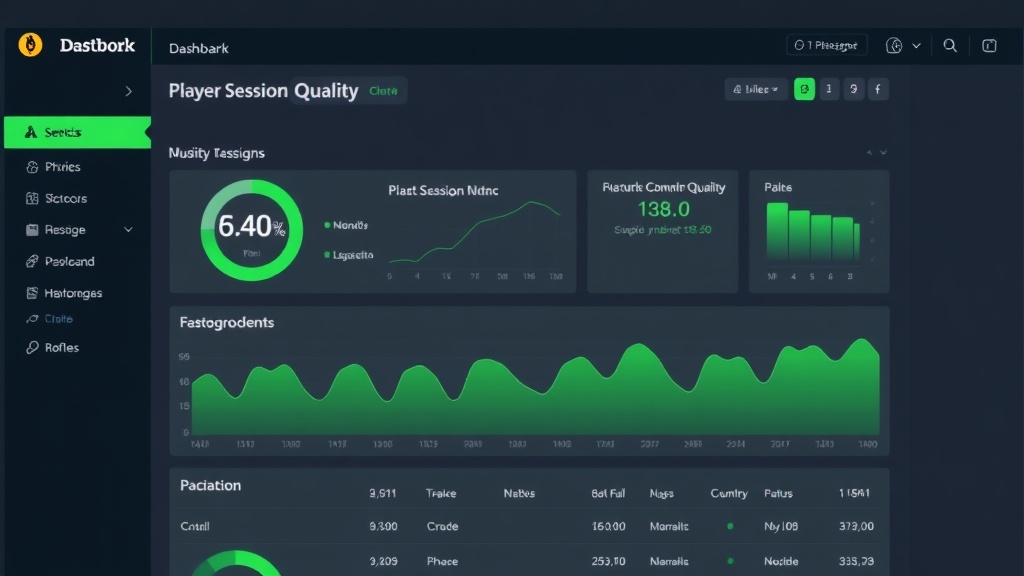Click the Phries sidebar icon
Image resolution: width=1024 pixels, height=576 pixels.
[x=32, y=167]
